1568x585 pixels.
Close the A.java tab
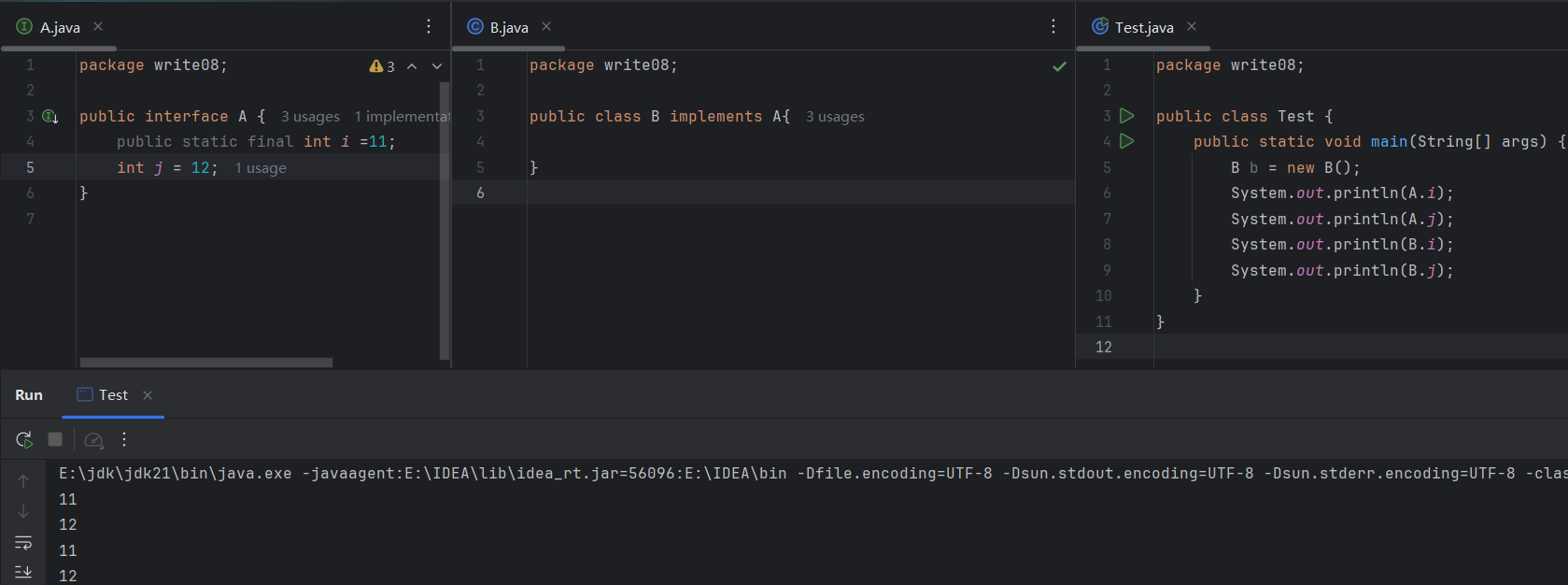[x=98, y=26]
